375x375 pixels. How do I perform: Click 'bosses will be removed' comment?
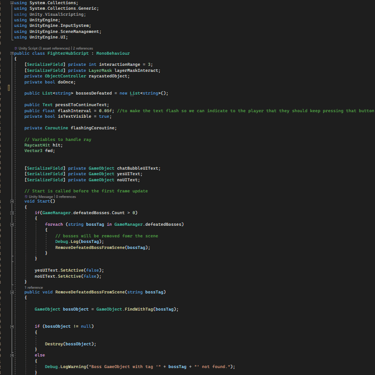pyautogui.click(x=106, y=236)
